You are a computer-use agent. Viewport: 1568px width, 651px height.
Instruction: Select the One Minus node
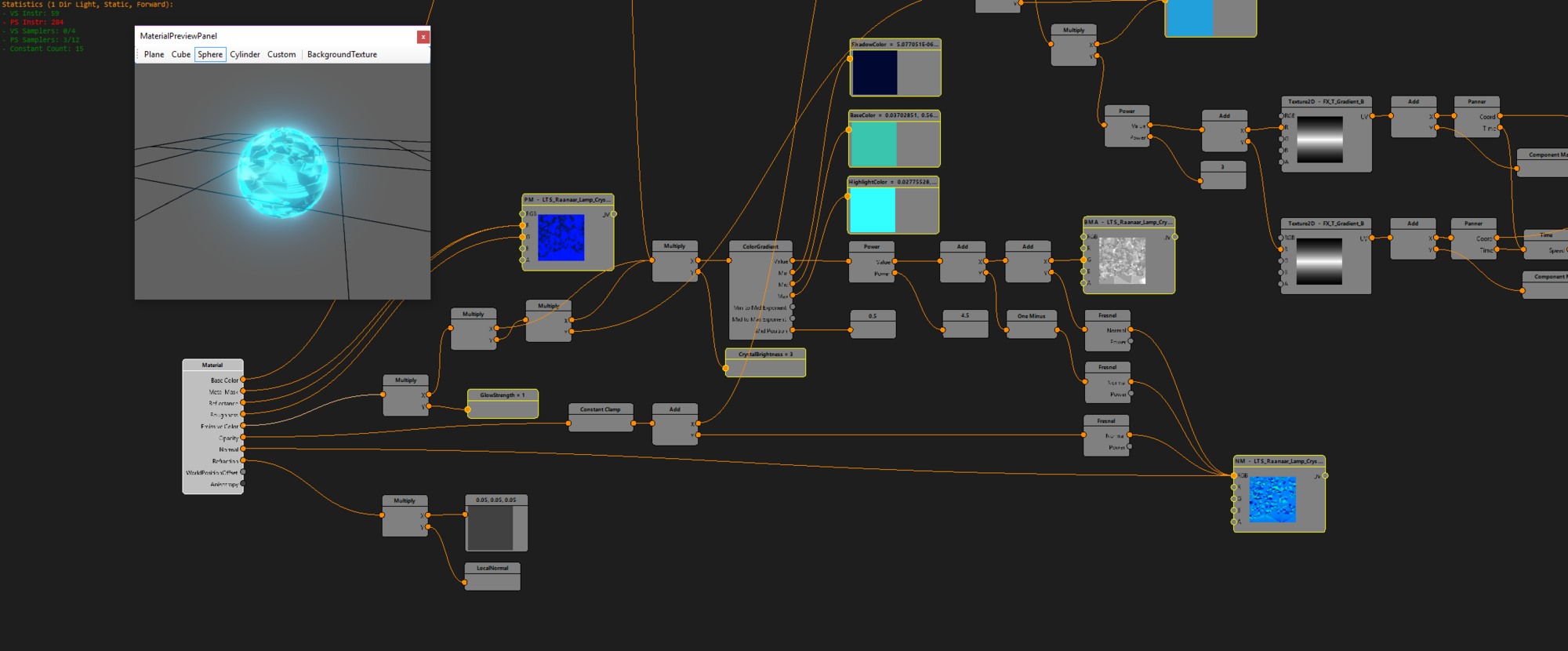[x=1032, y=324]
